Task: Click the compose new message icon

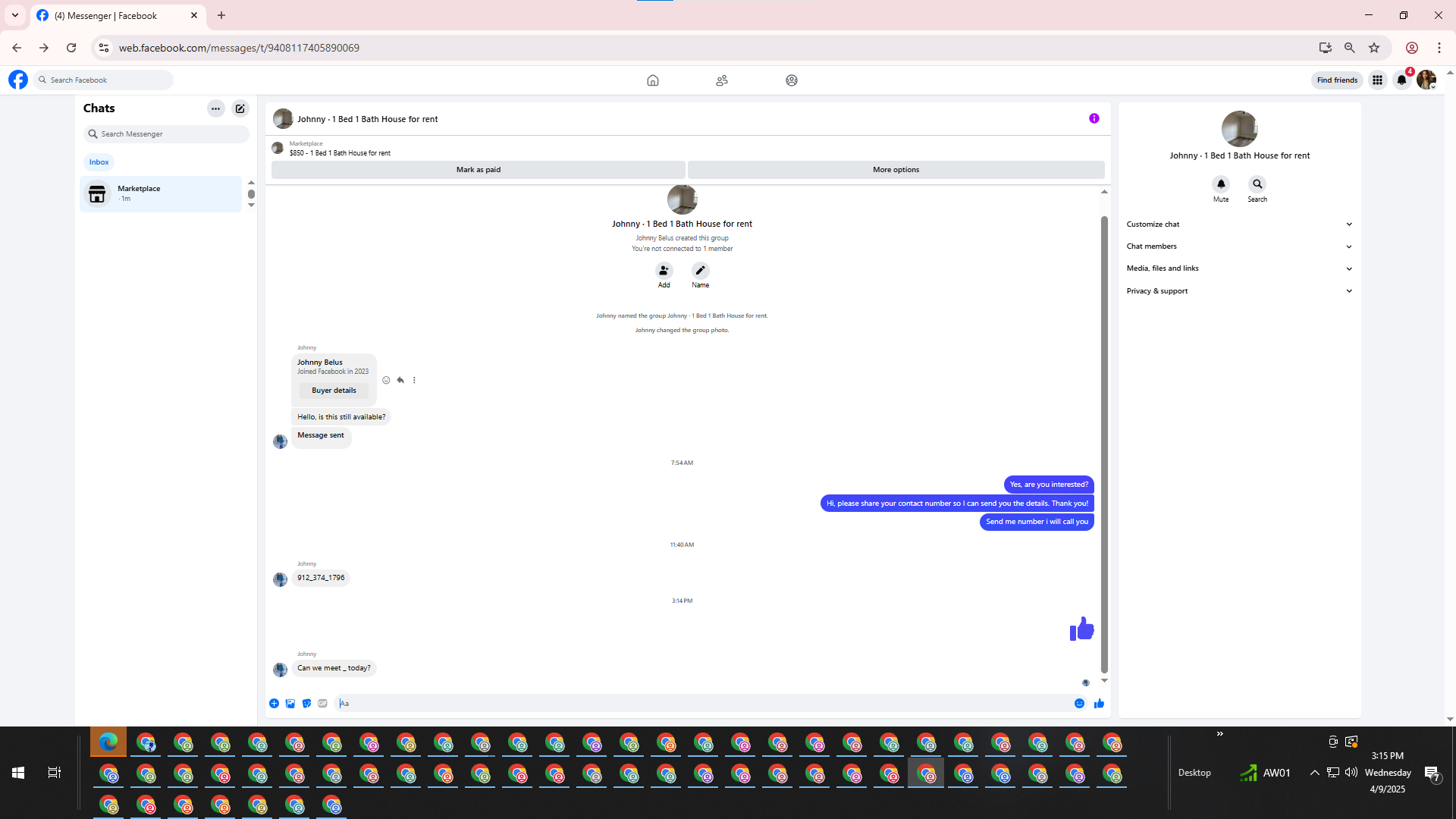Action: [240, 108]
